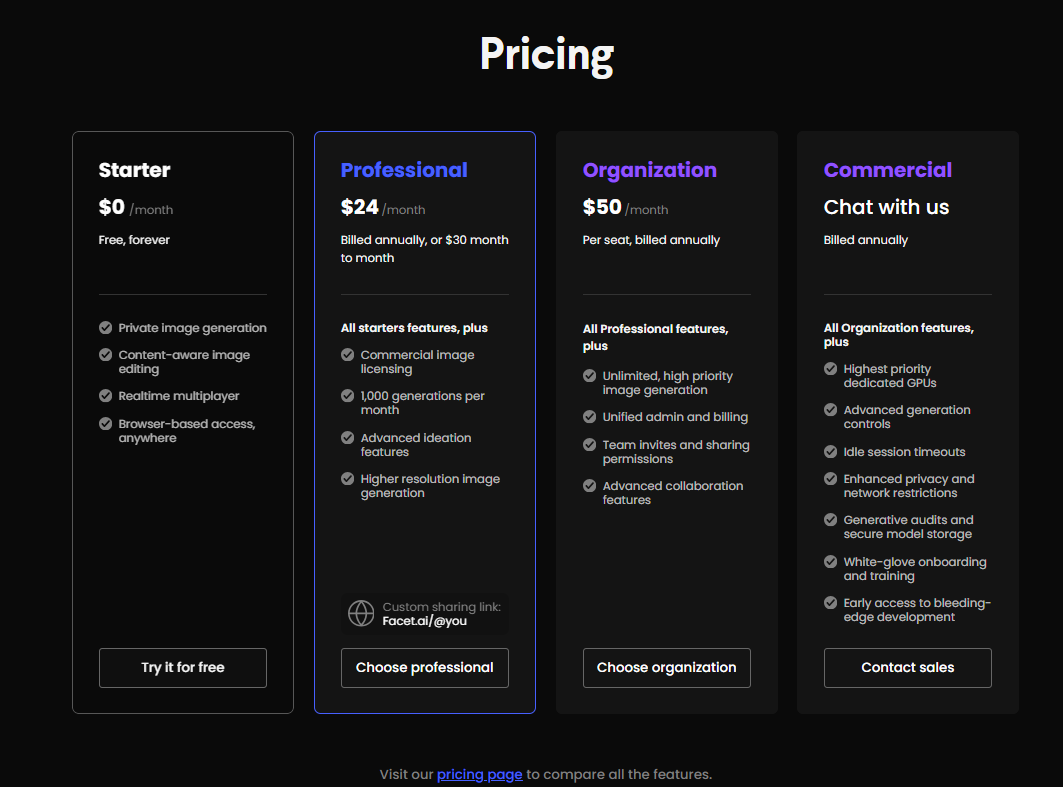Click checkmark icon next to Idle session timeouts
The width and height of the screenshot is (1063, 787).
pyautogui.click(x=830, y=451)
